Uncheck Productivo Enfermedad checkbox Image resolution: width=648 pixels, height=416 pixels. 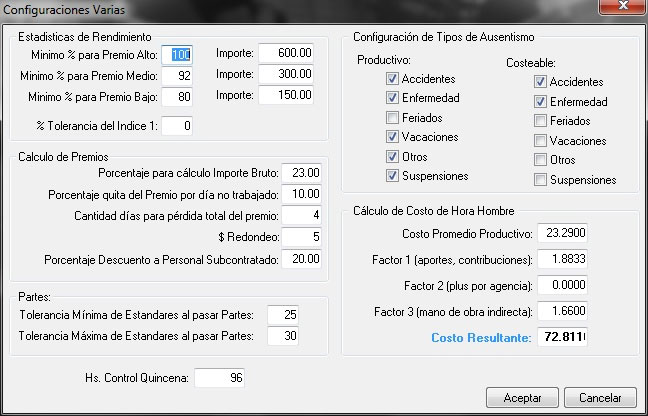[x=393, y=98]
